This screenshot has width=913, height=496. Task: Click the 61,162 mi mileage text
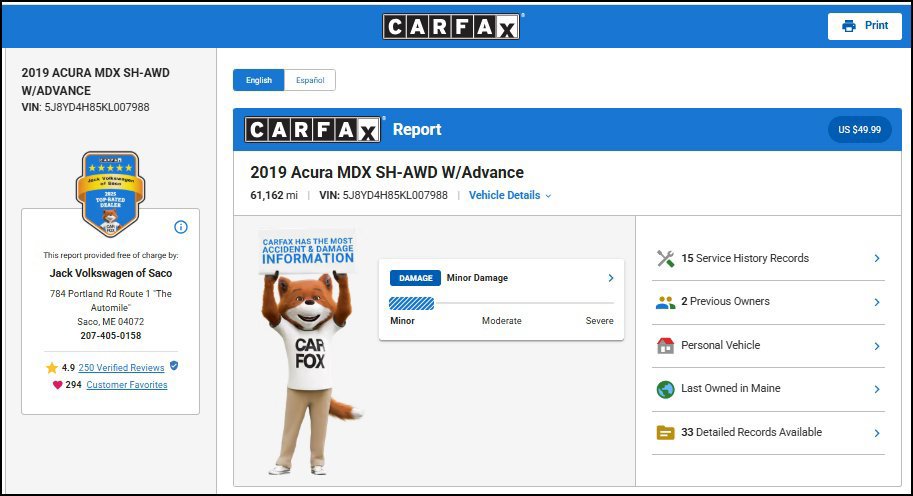[274, 196]
